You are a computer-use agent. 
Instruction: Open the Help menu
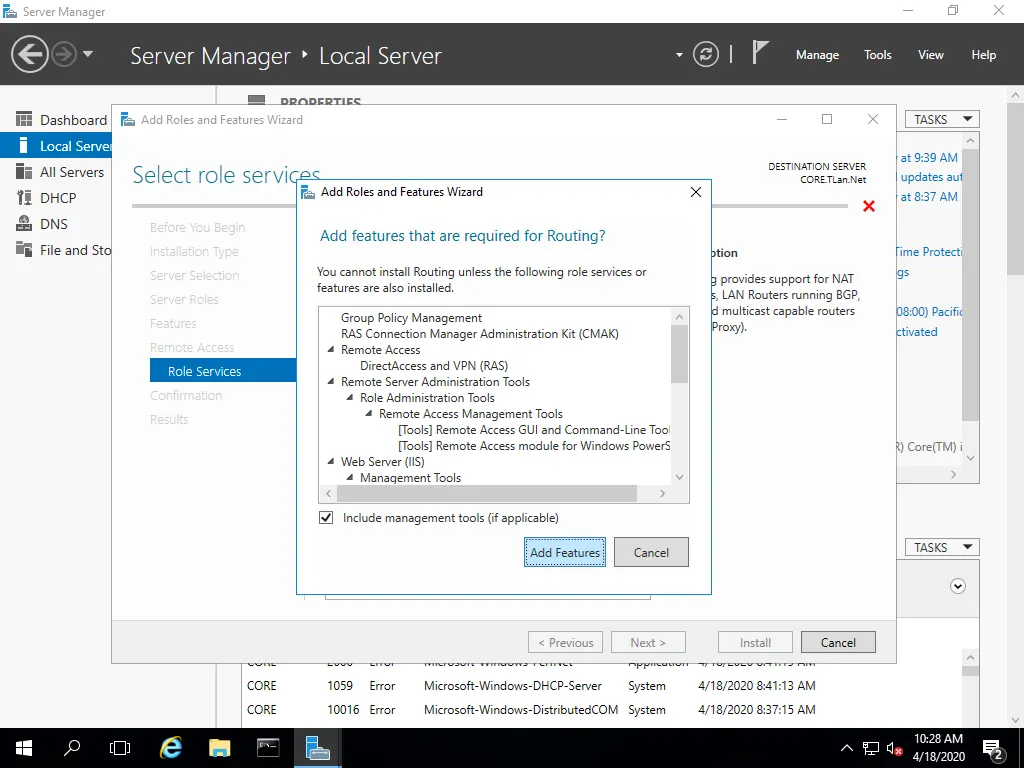click(x=983, y=55)
